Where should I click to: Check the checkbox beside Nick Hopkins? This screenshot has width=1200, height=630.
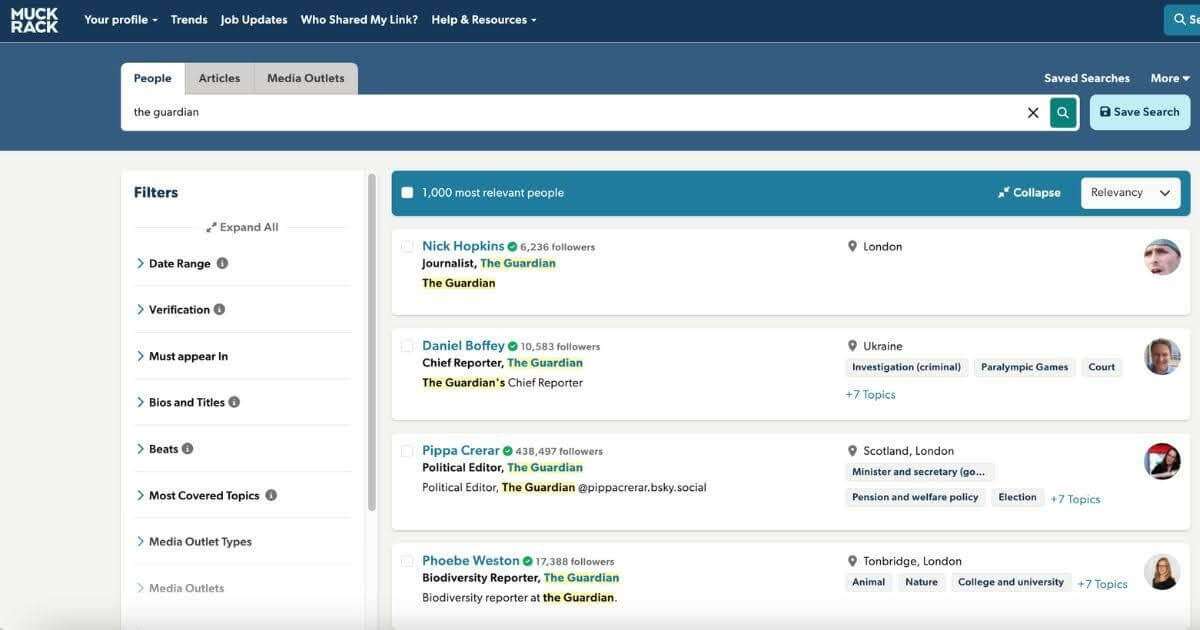tap(407, 246)
